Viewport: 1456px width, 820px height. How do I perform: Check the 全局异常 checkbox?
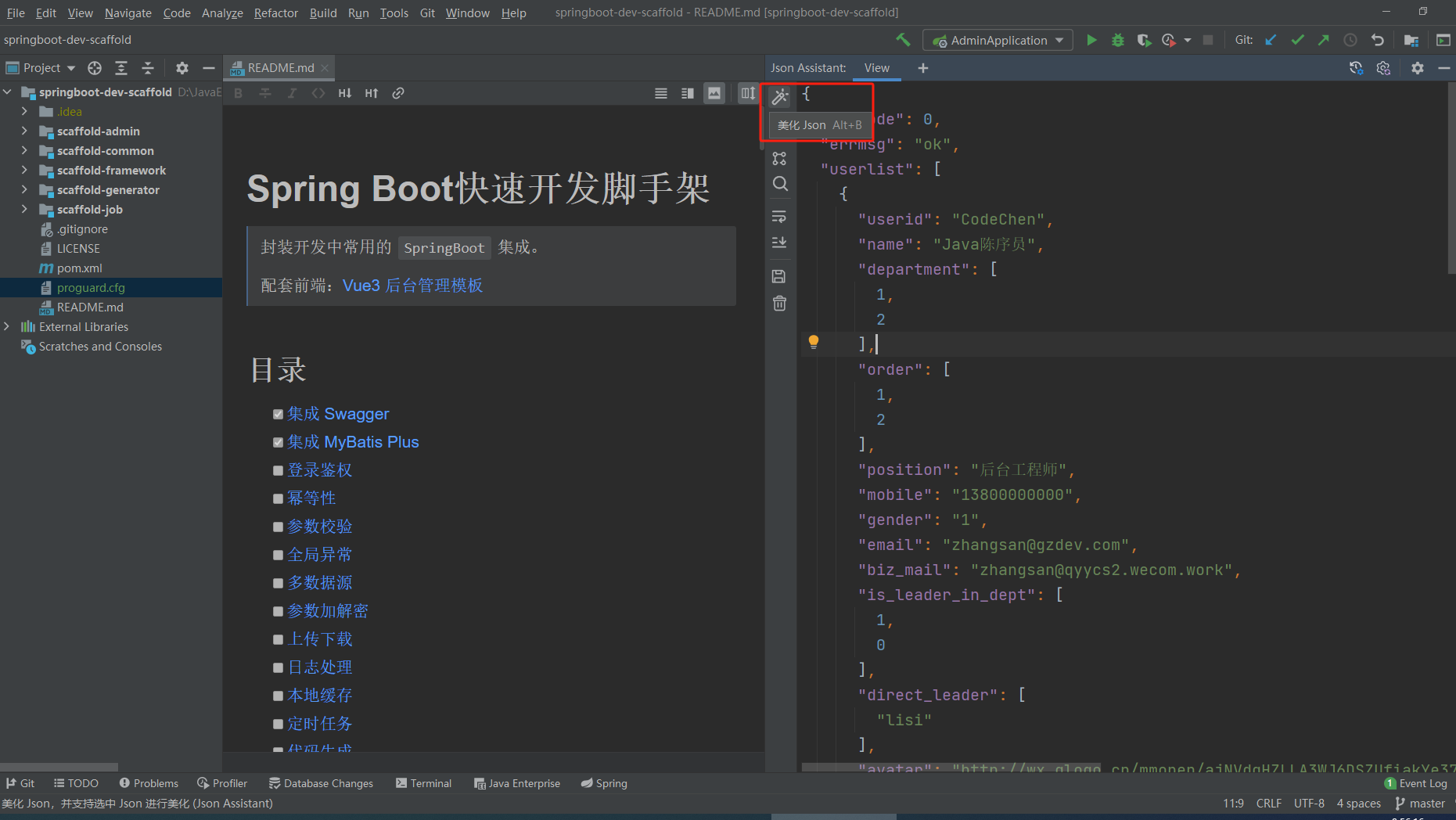point(278,556)
